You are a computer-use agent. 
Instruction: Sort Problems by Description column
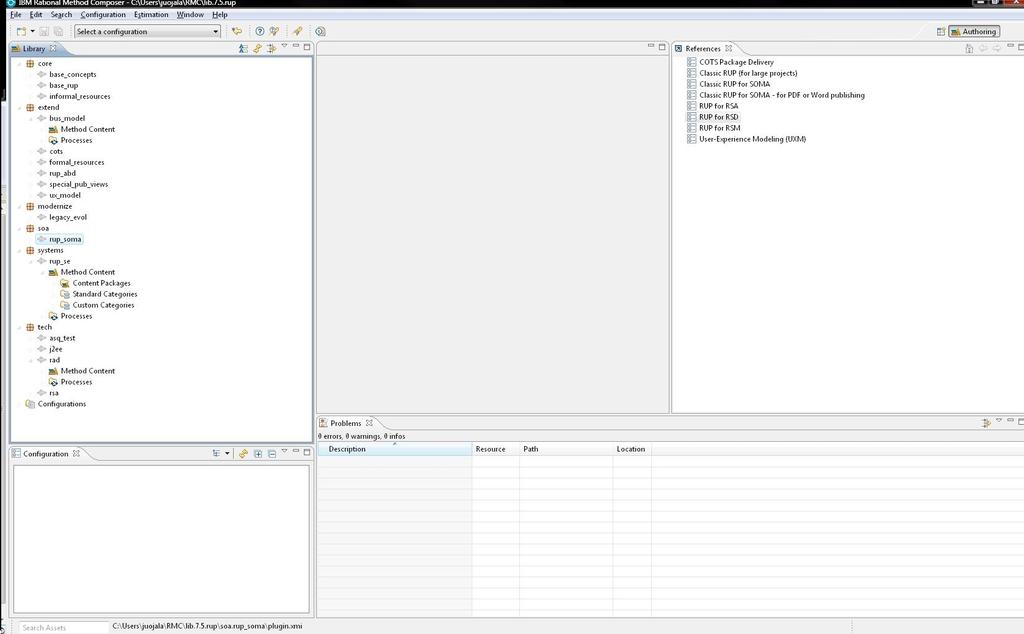(394, 449)
